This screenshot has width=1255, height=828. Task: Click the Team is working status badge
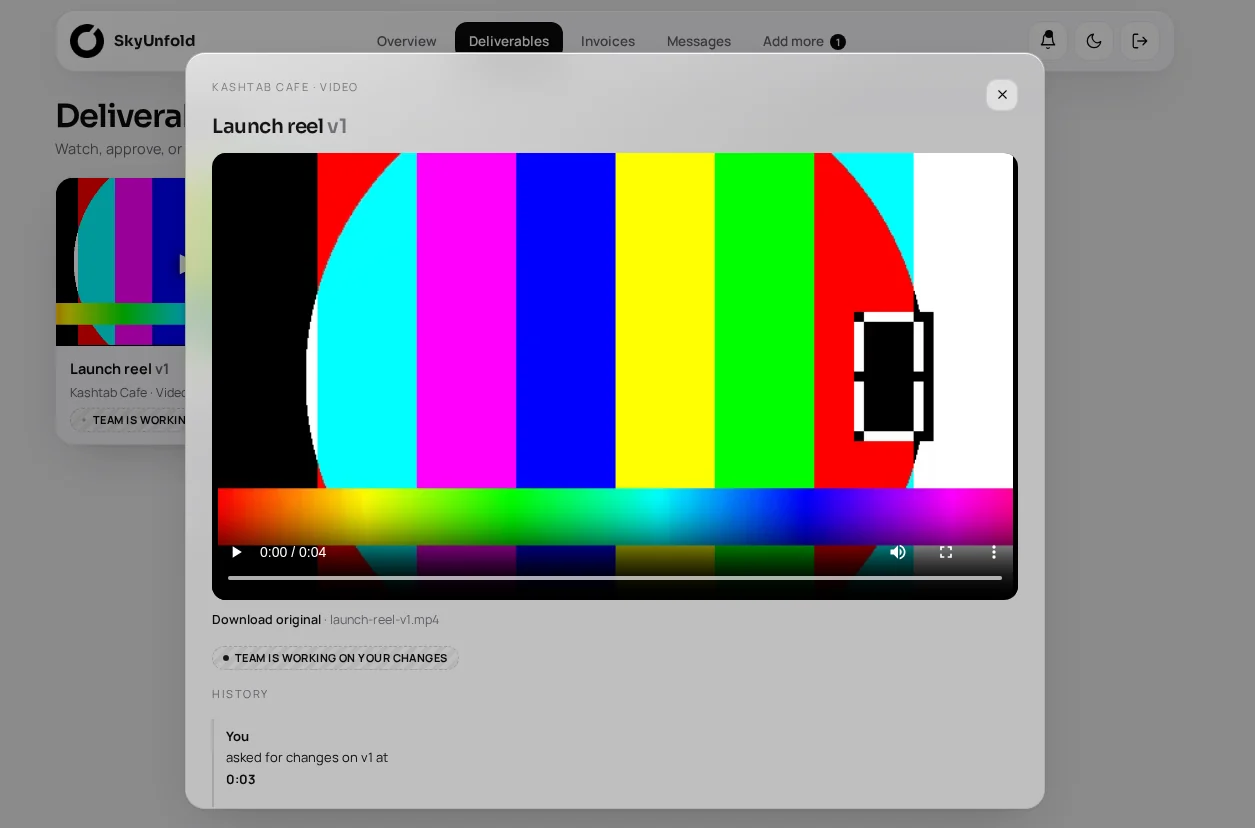tap(335, 658)
